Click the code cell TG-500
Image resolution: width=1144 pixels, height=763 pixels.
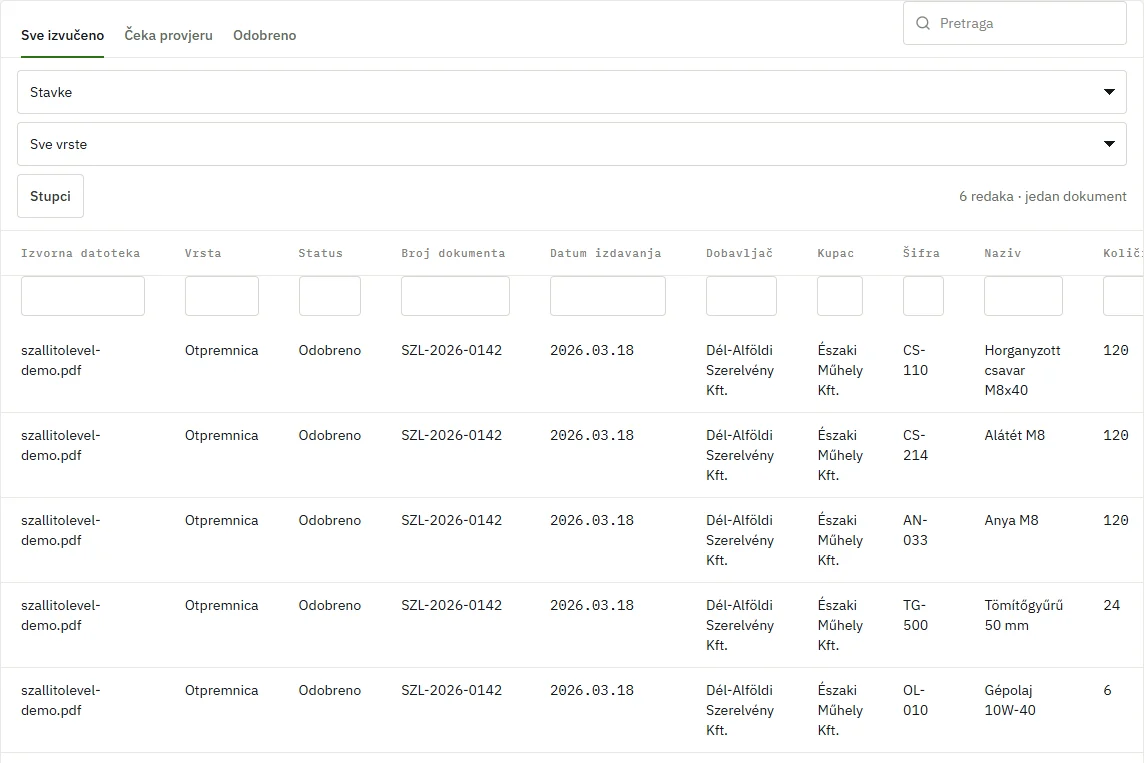click(916, 616)
